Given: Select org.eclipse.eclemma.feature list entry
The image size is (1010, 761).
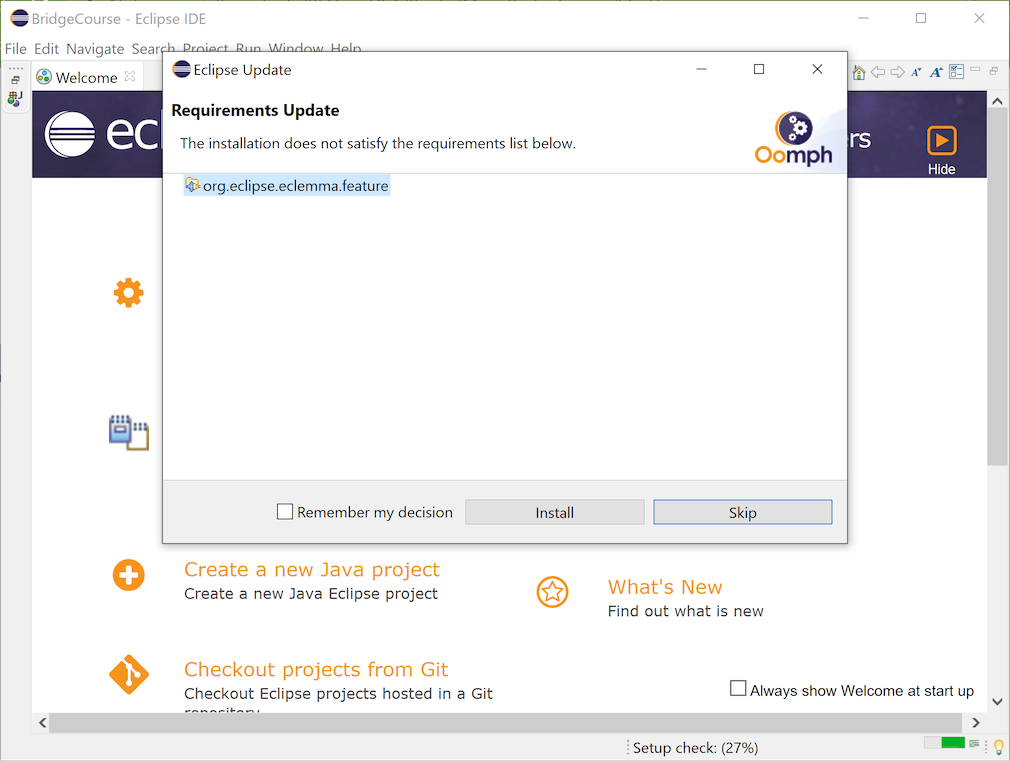Looking at the screenshot, I should tap(295, 185).
